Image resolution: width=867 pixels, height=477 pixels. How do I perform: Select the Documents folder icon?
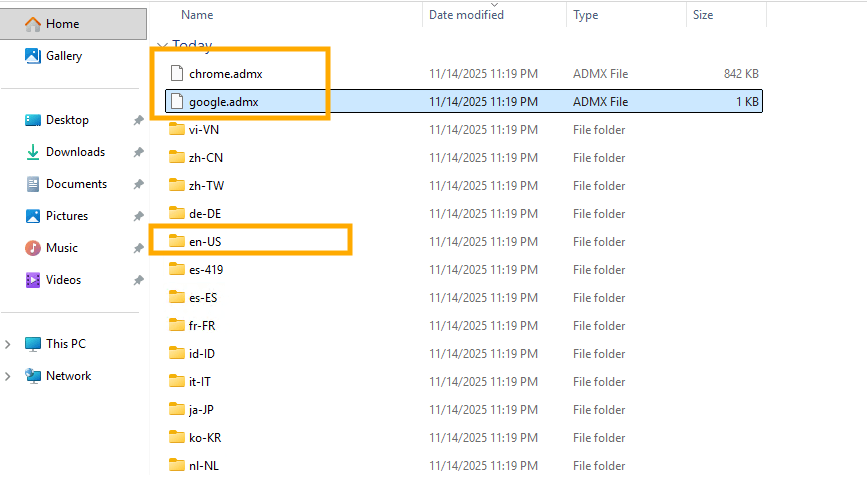32,184
